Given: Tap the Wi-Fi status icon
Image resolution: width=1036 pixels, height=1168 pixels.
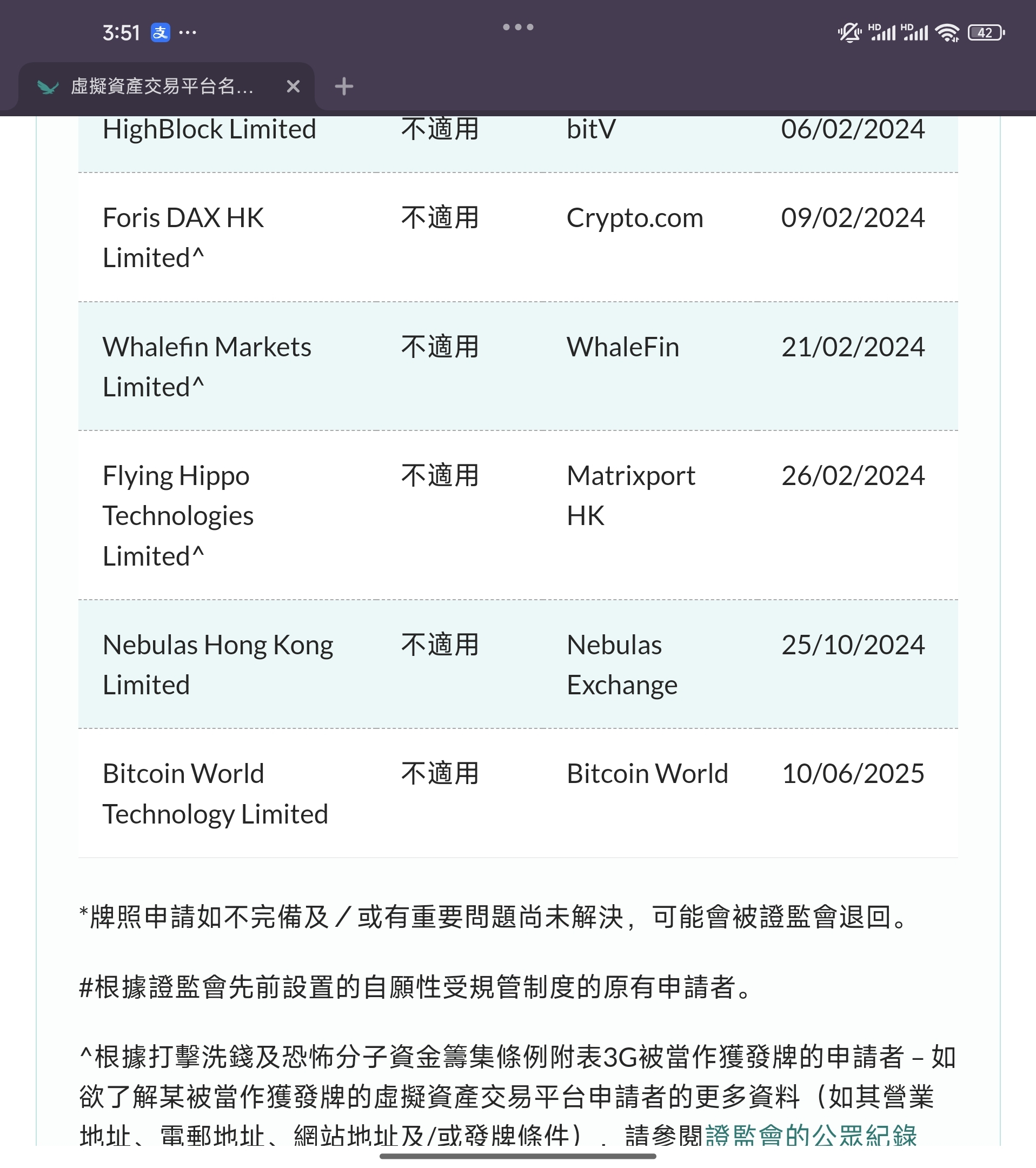Looking at the screenshot, I should tap(947, 32).
